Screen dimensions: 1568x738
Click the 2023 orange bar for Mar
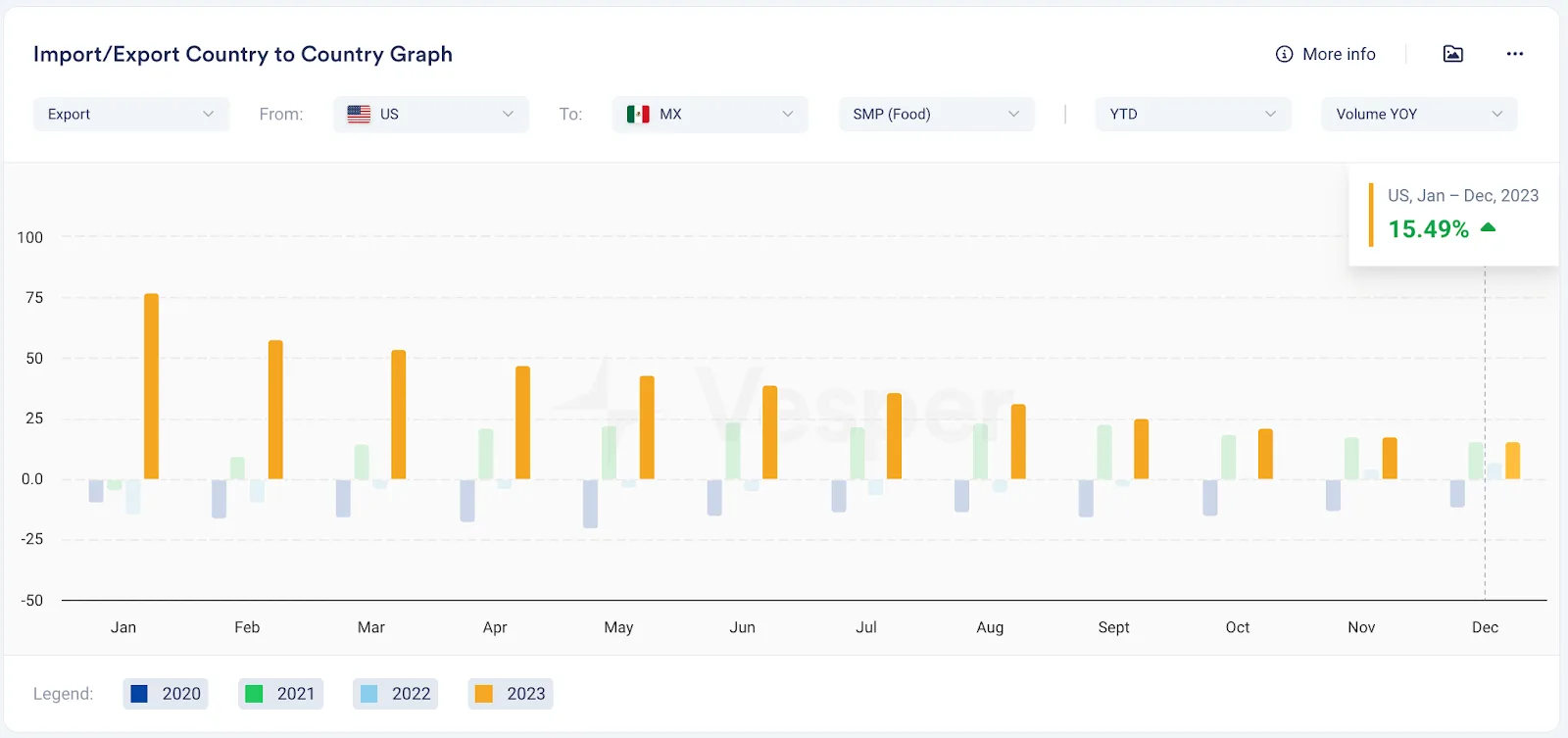(x=399, y=415)
